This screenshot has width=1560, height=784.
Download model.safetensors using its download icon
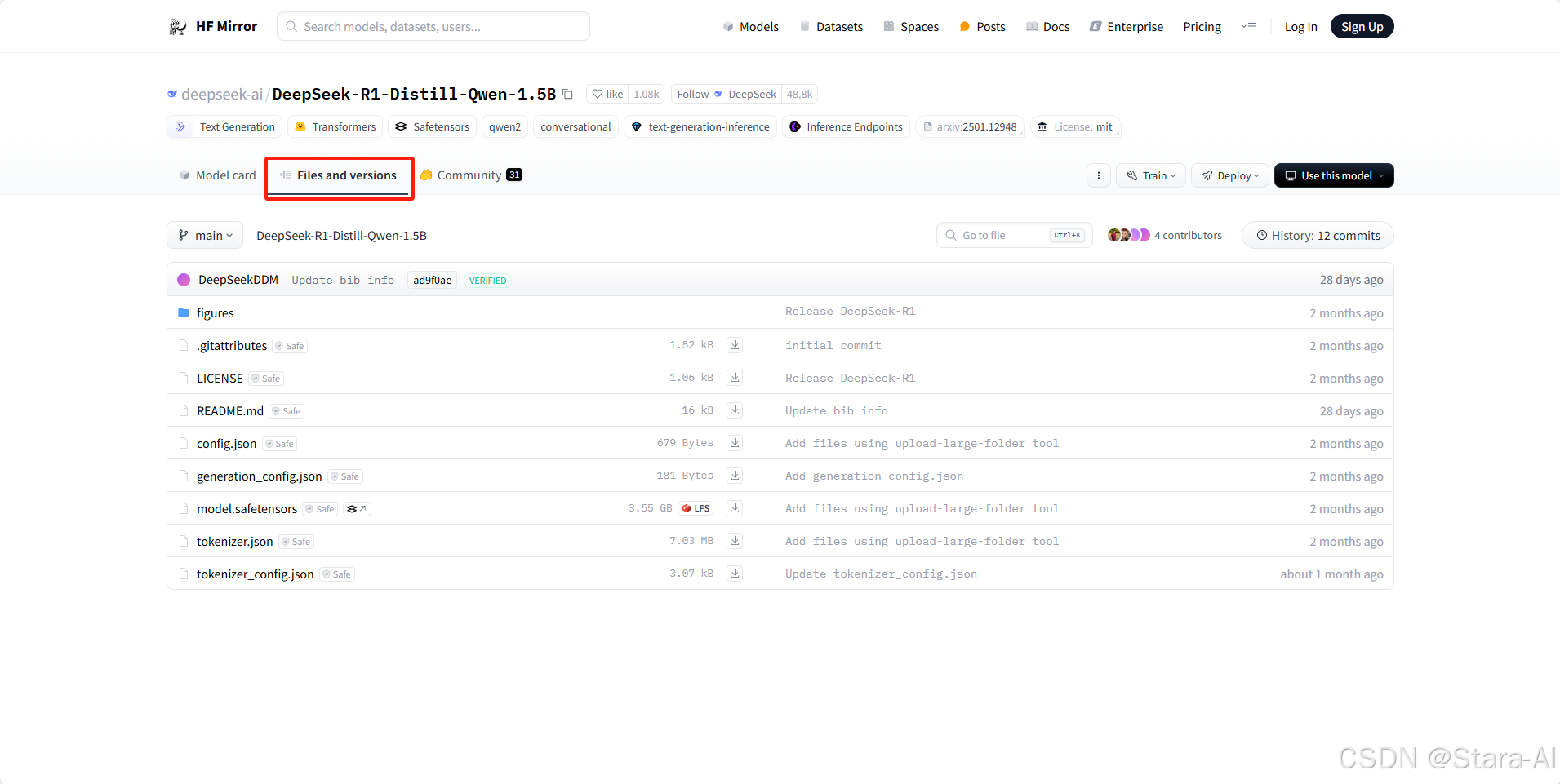735,508
